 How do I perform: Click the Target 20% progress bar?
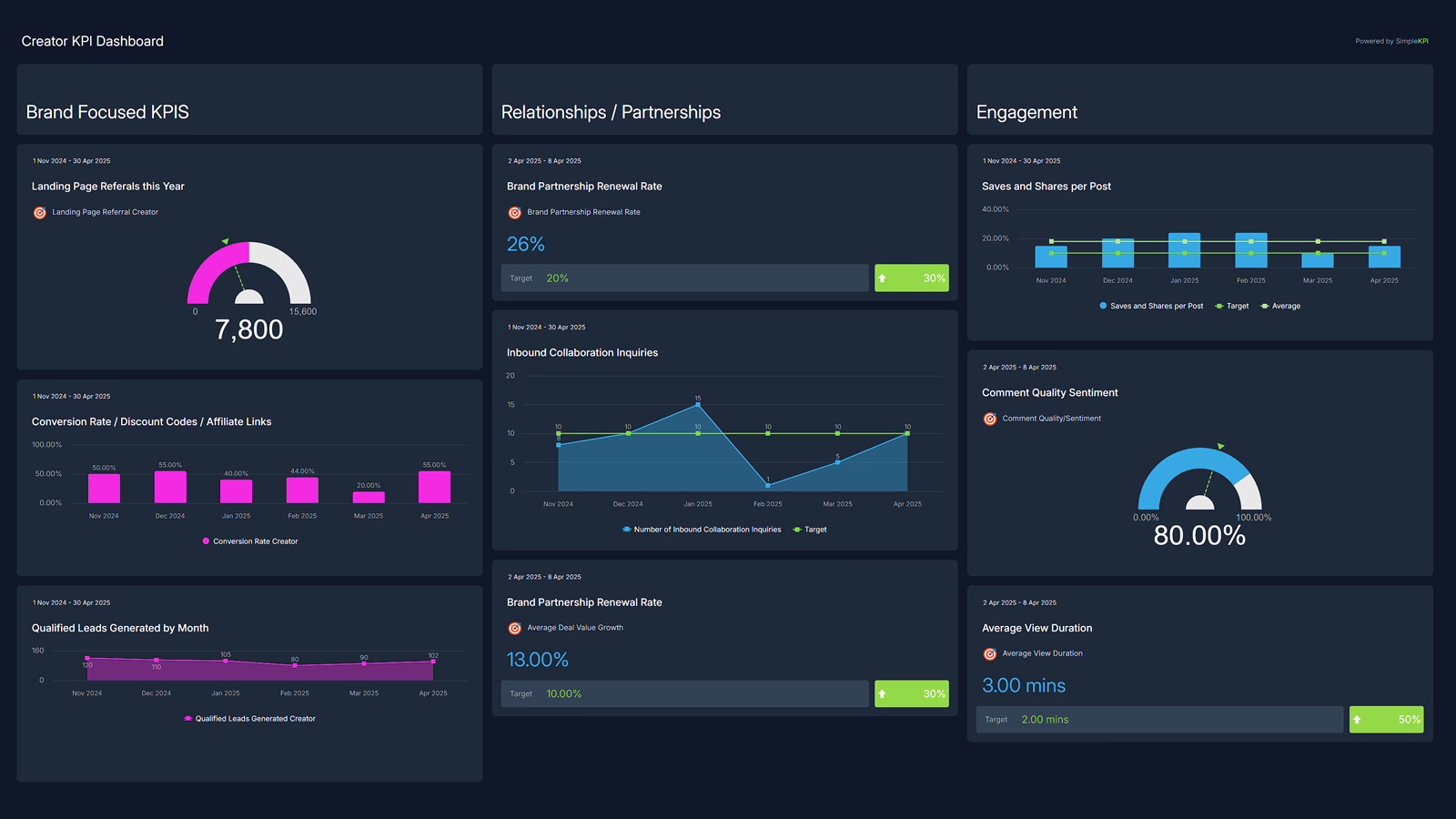tap(684, 278)
